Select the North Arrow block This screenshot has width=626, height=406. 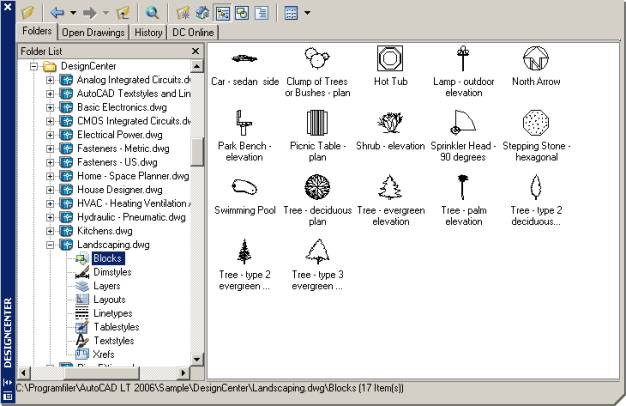pyautogui.click(x=536, y=67)
